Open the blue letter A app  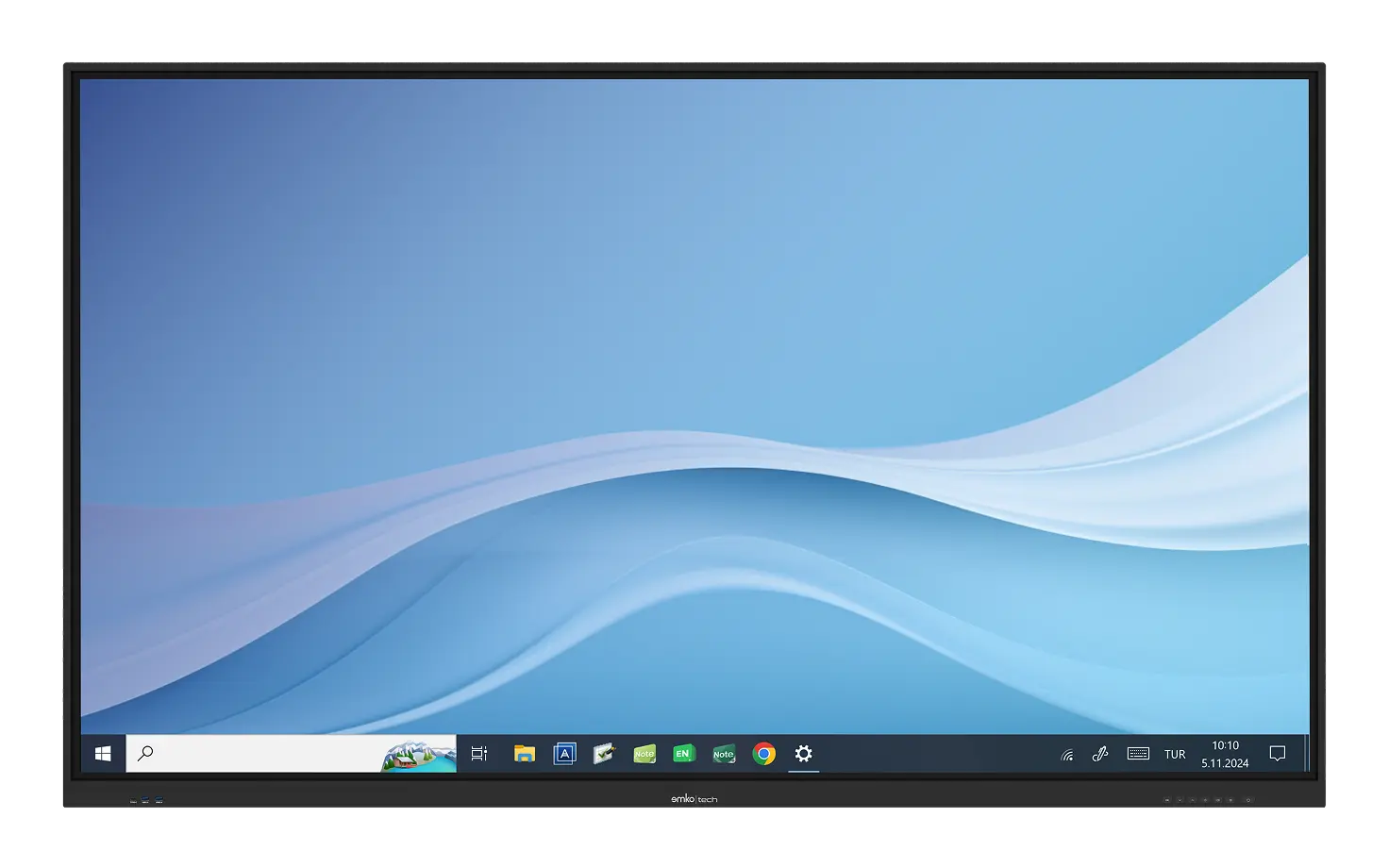click(564, 754)
